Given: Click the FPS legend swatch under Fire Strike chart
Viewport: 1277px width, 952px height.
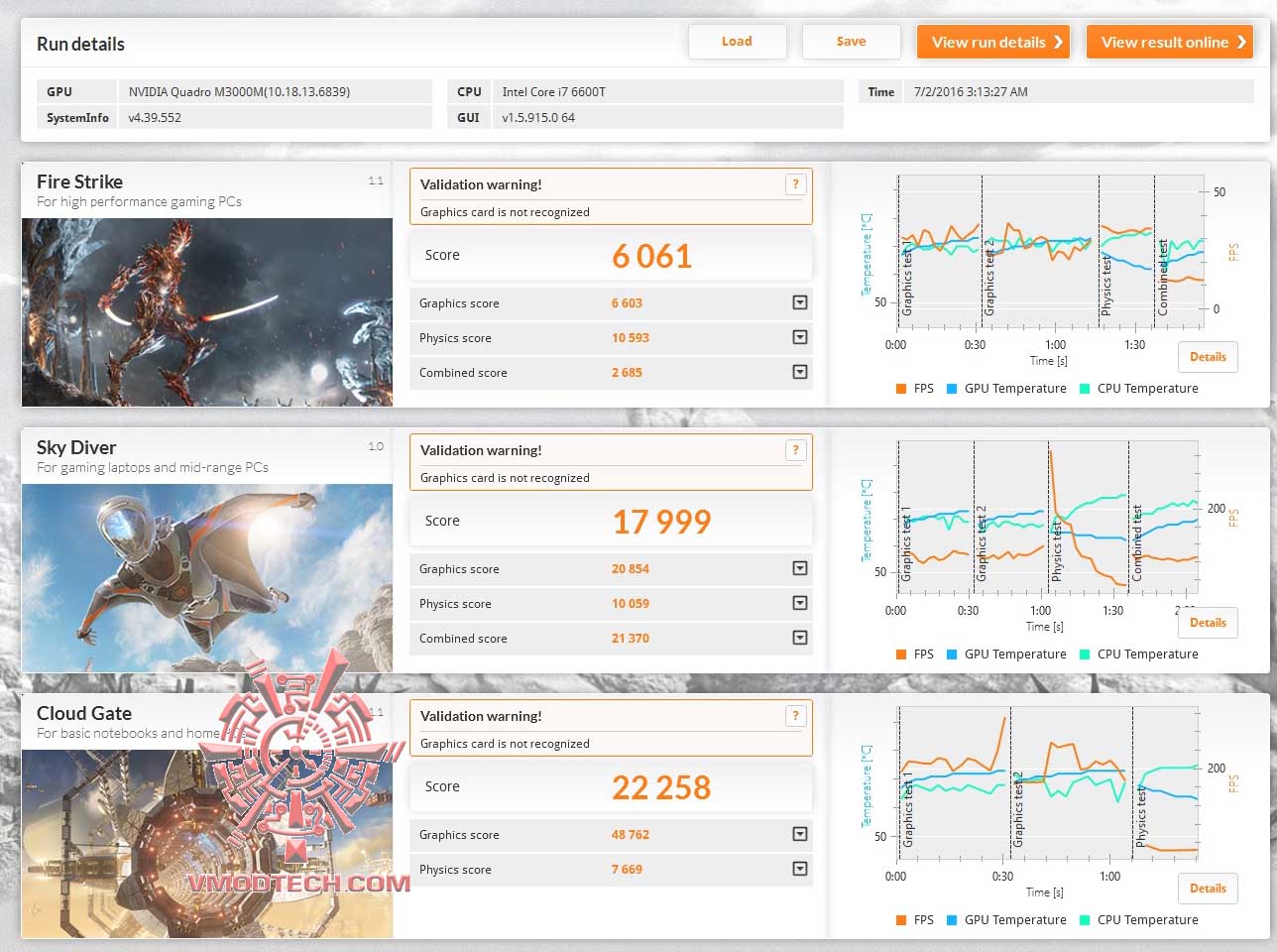Looking at the screenshot, I should (x=901, y=389).
